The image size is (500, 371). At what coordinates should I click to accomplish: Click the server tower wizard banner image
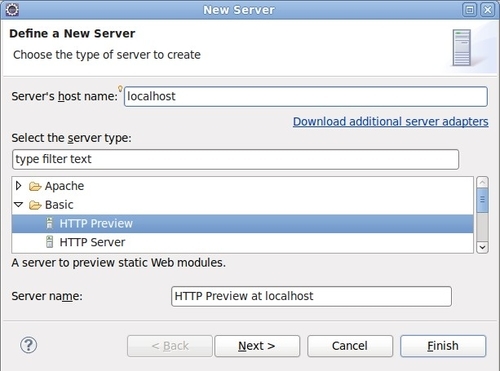[x=462, y=47]
